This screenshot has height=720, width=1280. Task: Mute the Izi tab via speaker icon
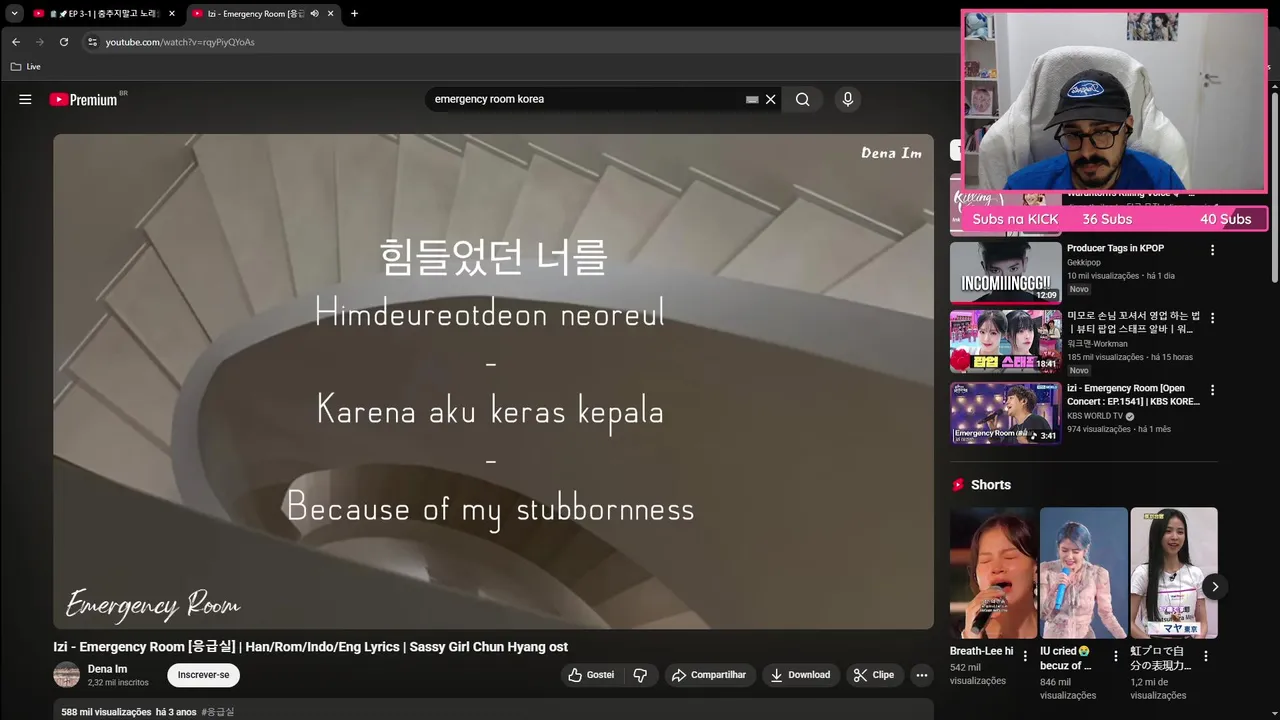pos(314,14)
